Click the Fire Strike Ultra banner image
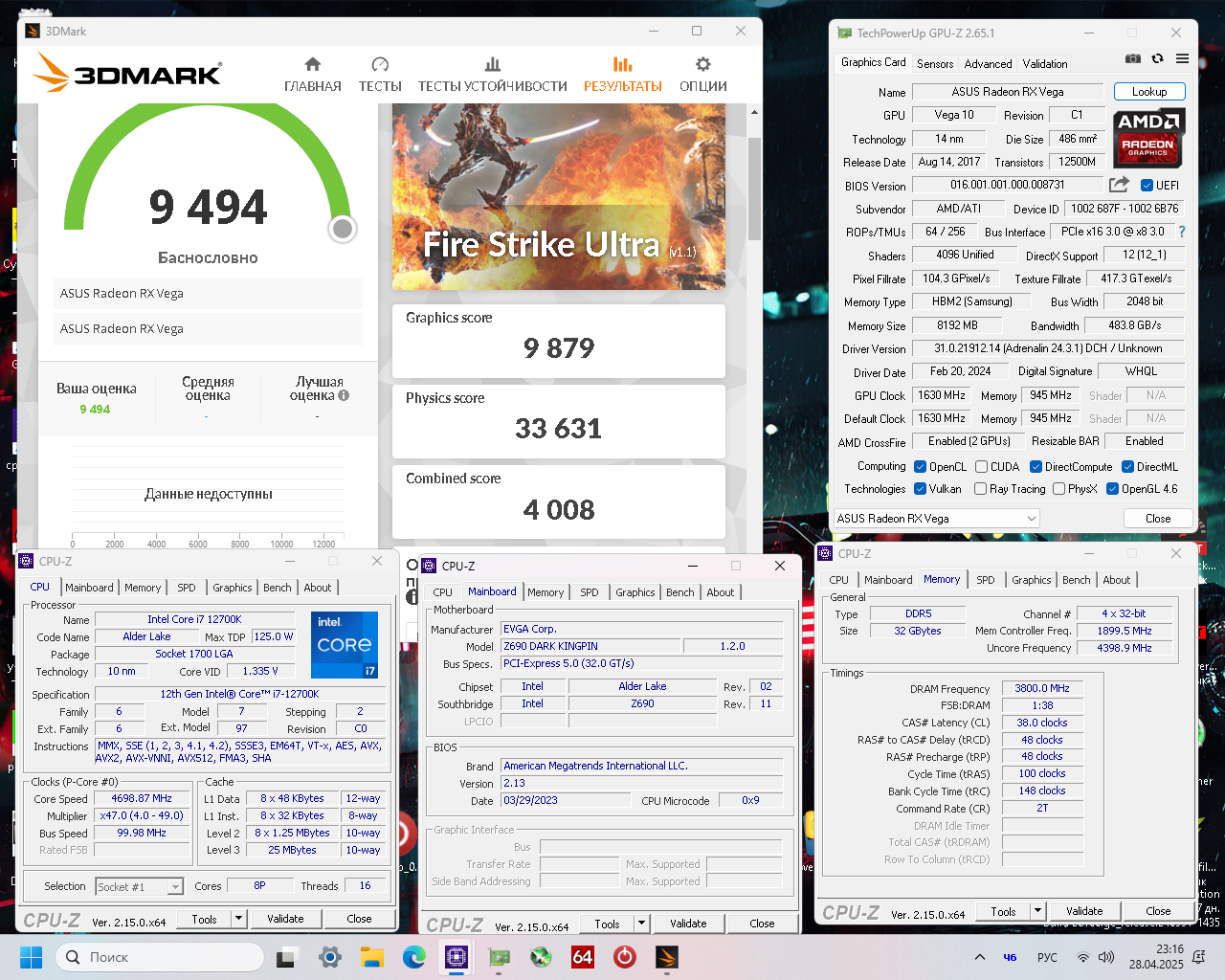This screenshot has width=1225, height=980. click(559, 197)
